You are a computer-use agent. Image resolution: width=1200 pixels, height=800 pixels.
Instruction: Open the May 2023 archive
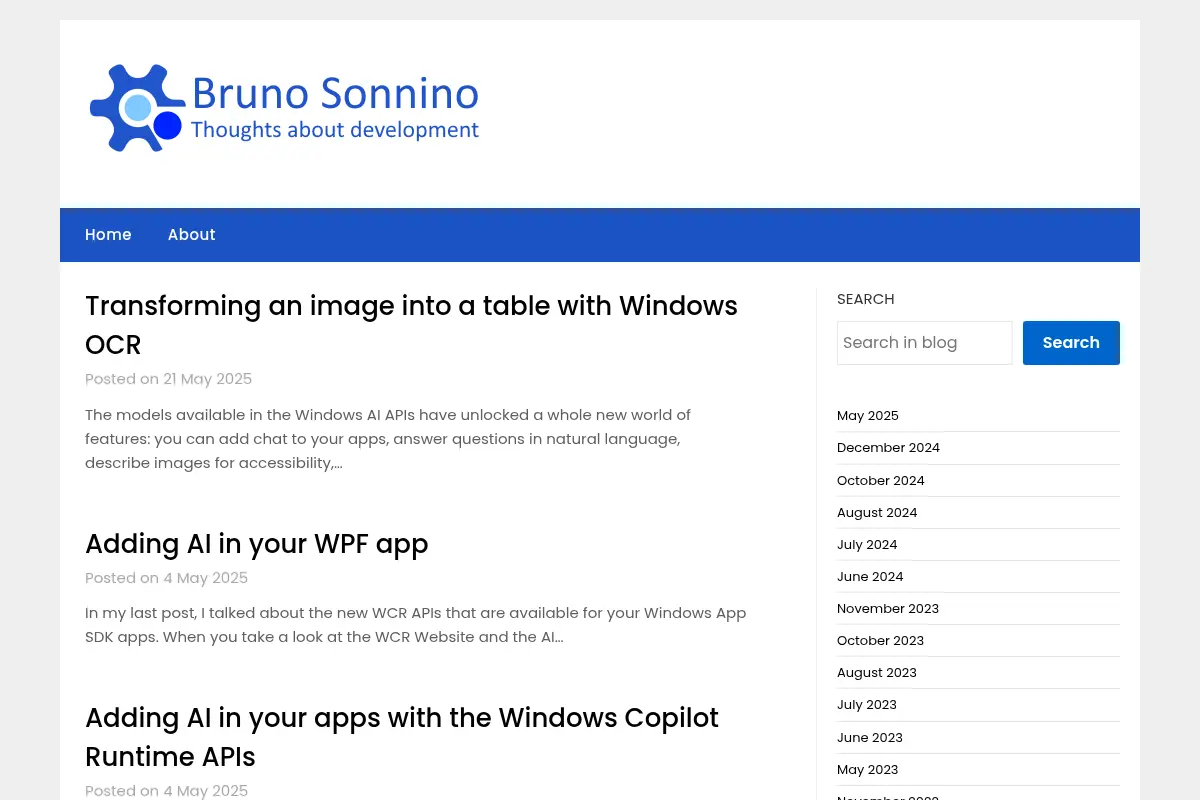coord(867,770)
